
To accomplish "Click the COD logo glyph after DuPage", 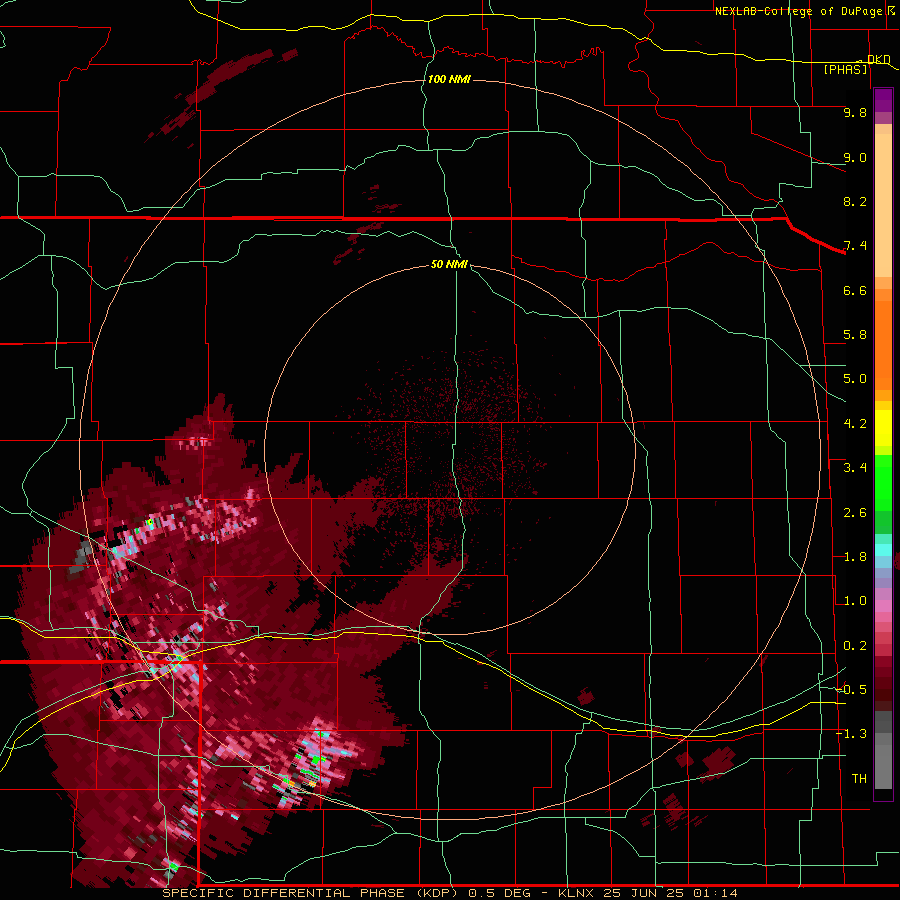I will click(891, 10).
